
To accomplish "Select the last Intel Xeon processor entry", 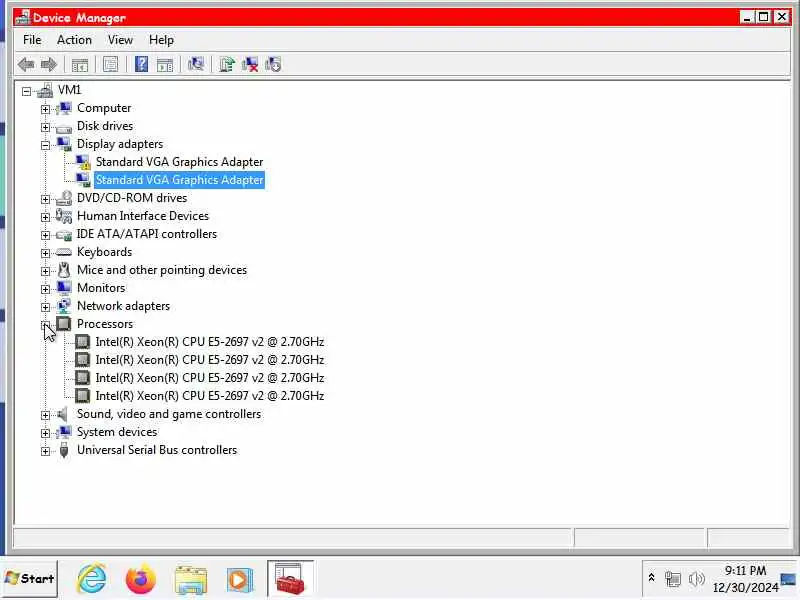I will coord(210,395).
